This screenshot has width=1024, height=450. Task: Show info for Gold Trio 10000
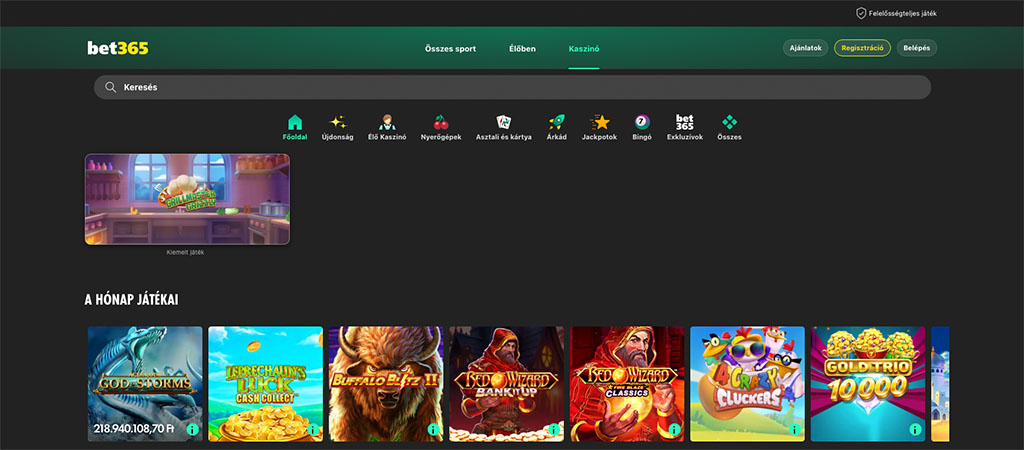916,429
